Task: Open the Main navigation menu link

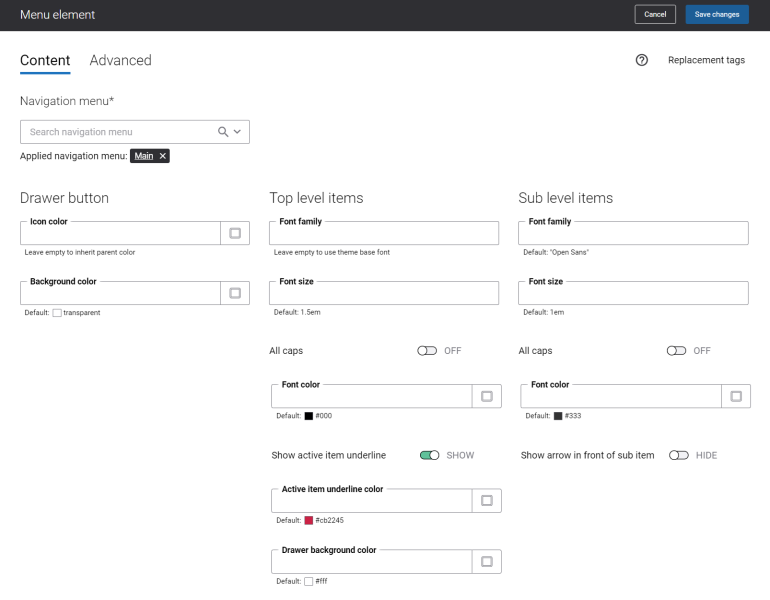Action: click(144, 156)
